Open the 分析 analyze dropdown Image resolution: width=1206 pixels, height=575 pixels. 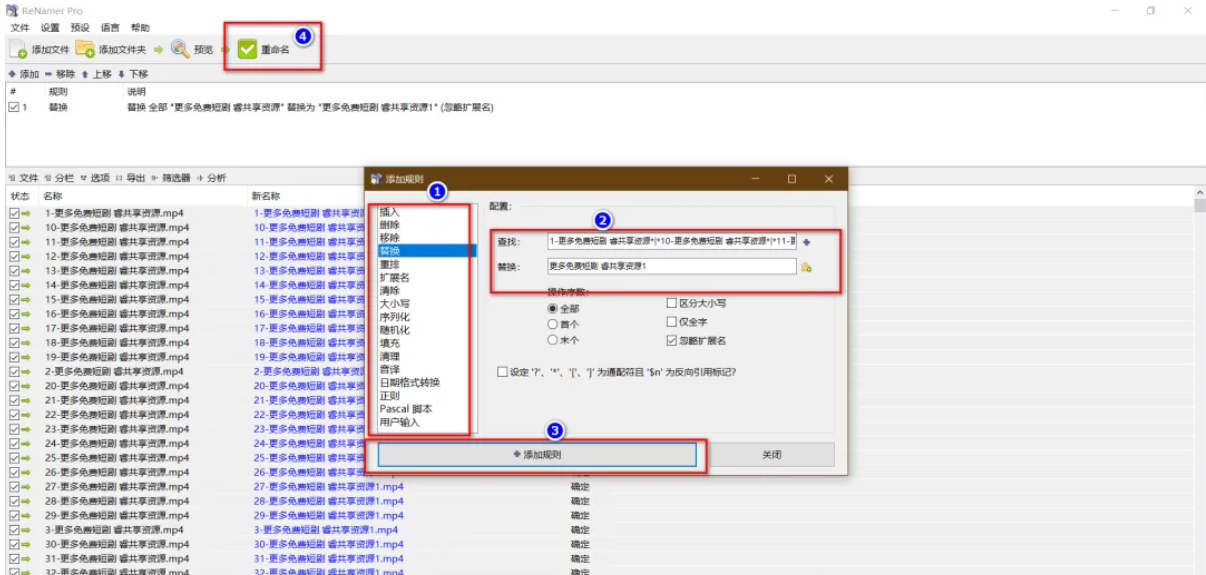pos(211,178)
